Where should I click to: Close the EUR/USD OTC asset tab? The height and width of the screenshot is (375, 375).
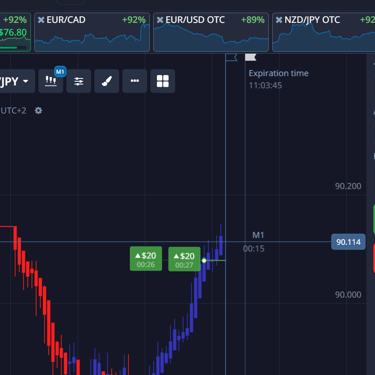tap(160, 20)
